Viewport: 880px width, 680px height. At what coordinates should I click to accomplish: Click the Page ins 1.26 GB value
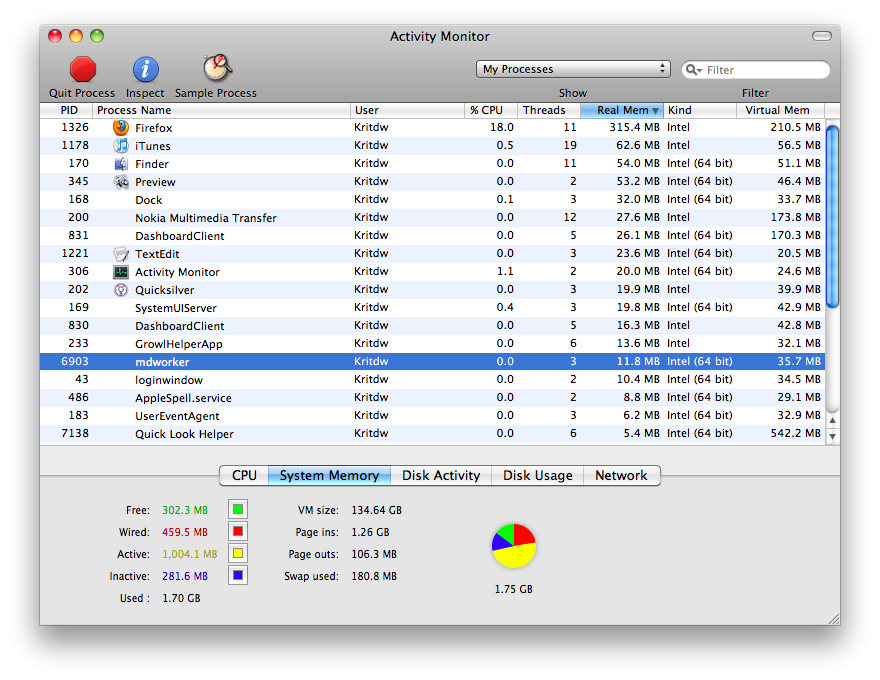[x=370, y=532]
